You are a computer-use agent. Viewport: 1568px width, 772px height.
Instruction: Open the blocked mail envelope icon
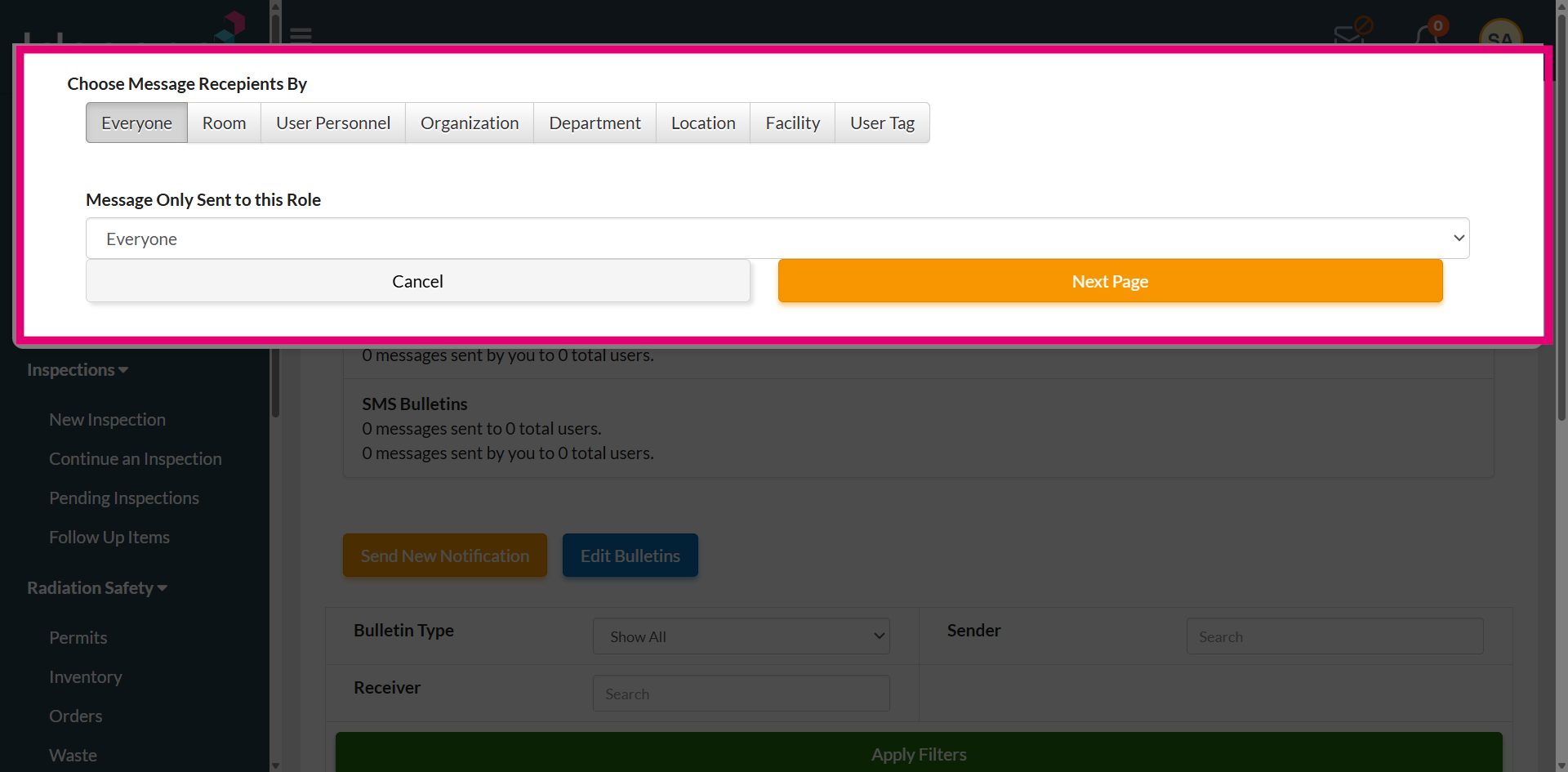[x=1352, y=33]
